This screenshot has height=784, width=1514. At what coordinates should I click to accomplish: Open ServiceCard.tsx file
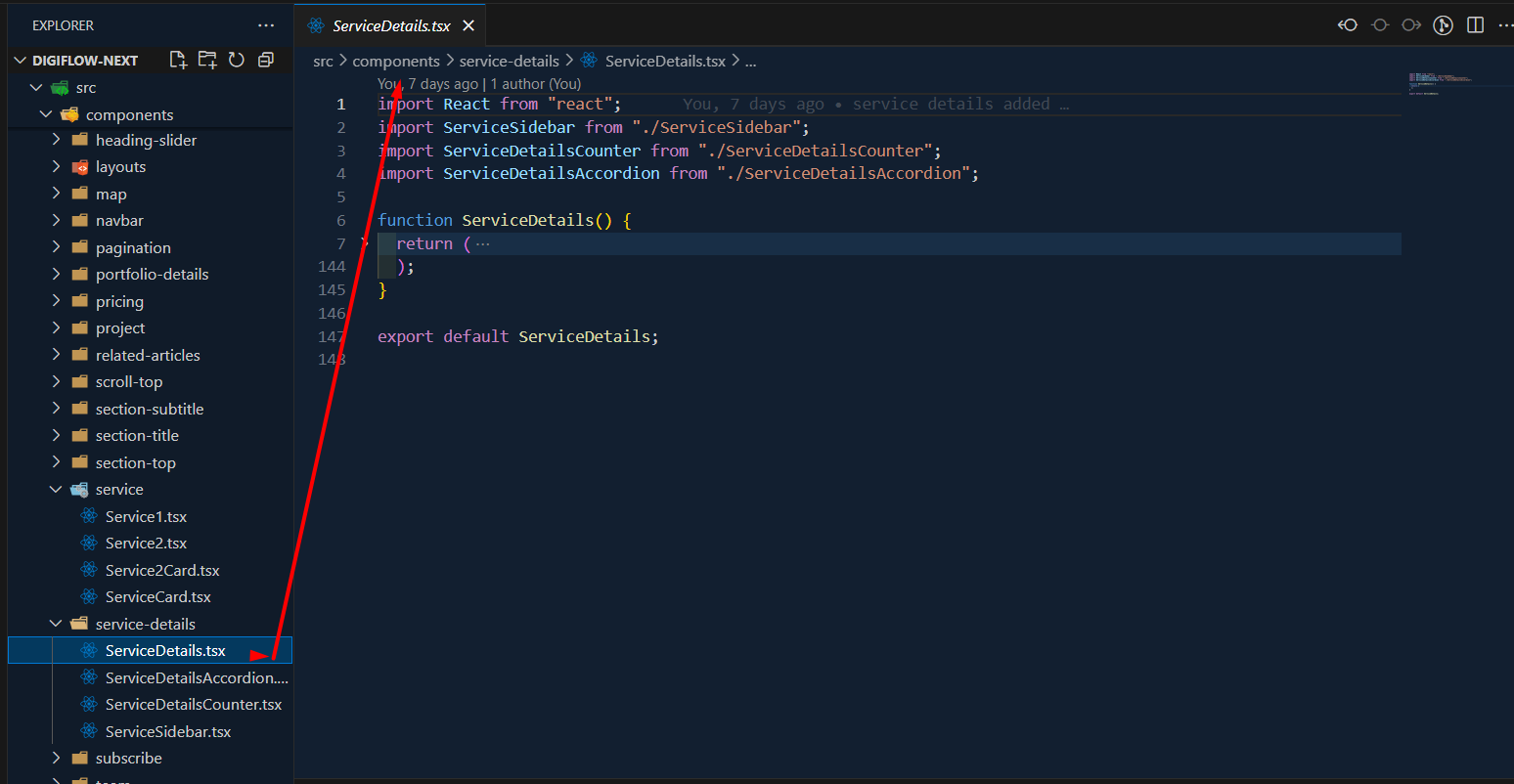pyautogui.click(x=157, y=596)
